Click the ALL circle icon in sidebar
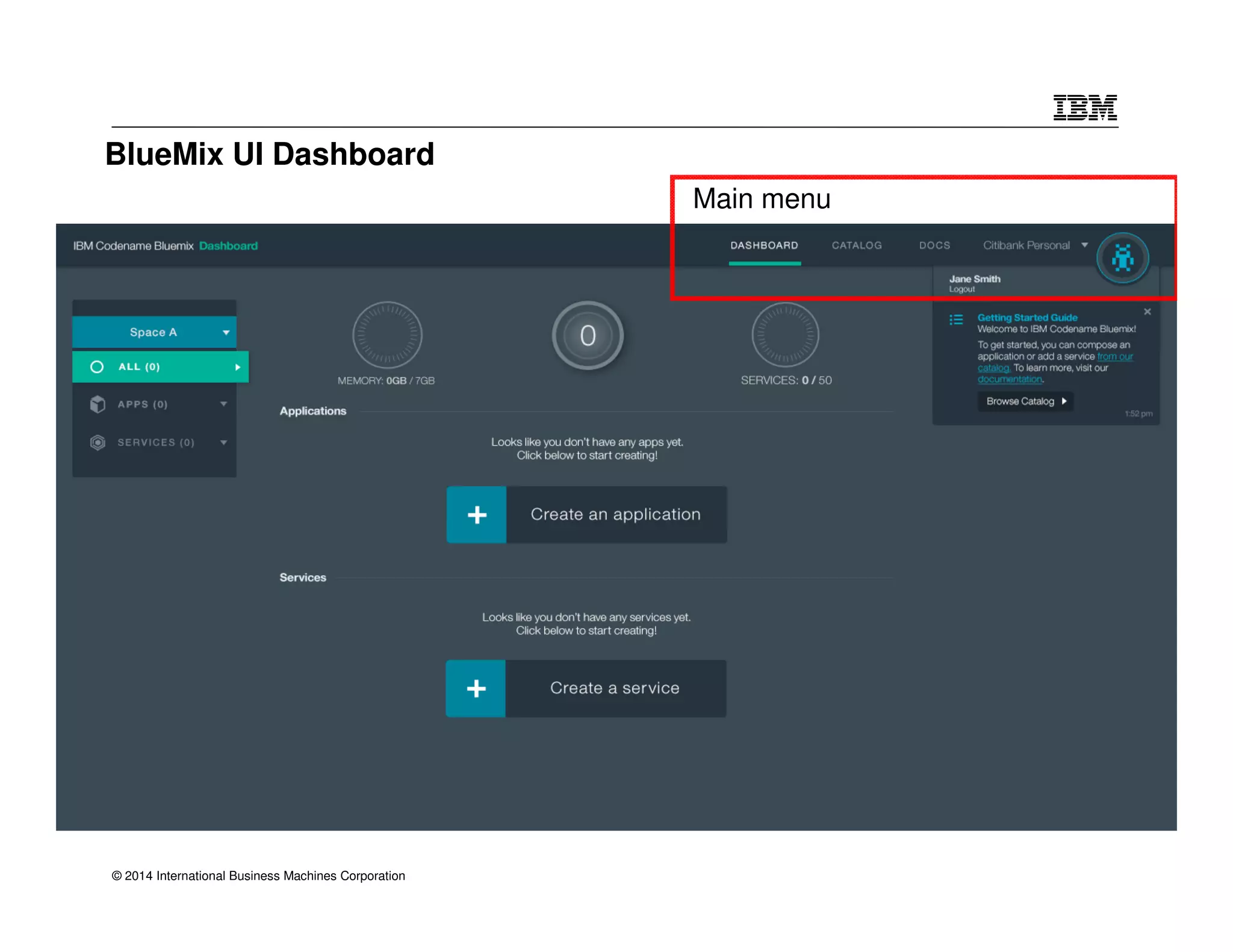1233x952 pixels. pyautogui.click(x=97, y=367)
